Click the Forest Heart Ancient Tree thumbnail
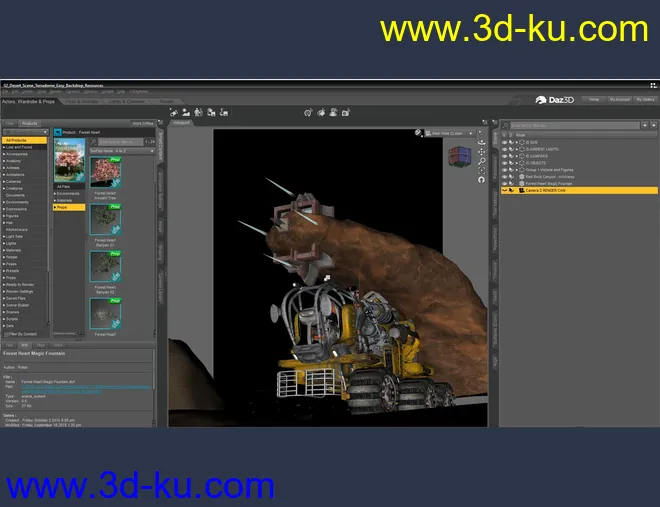The width and height of the screenshot is (660, 507). (x=105, y=174)
